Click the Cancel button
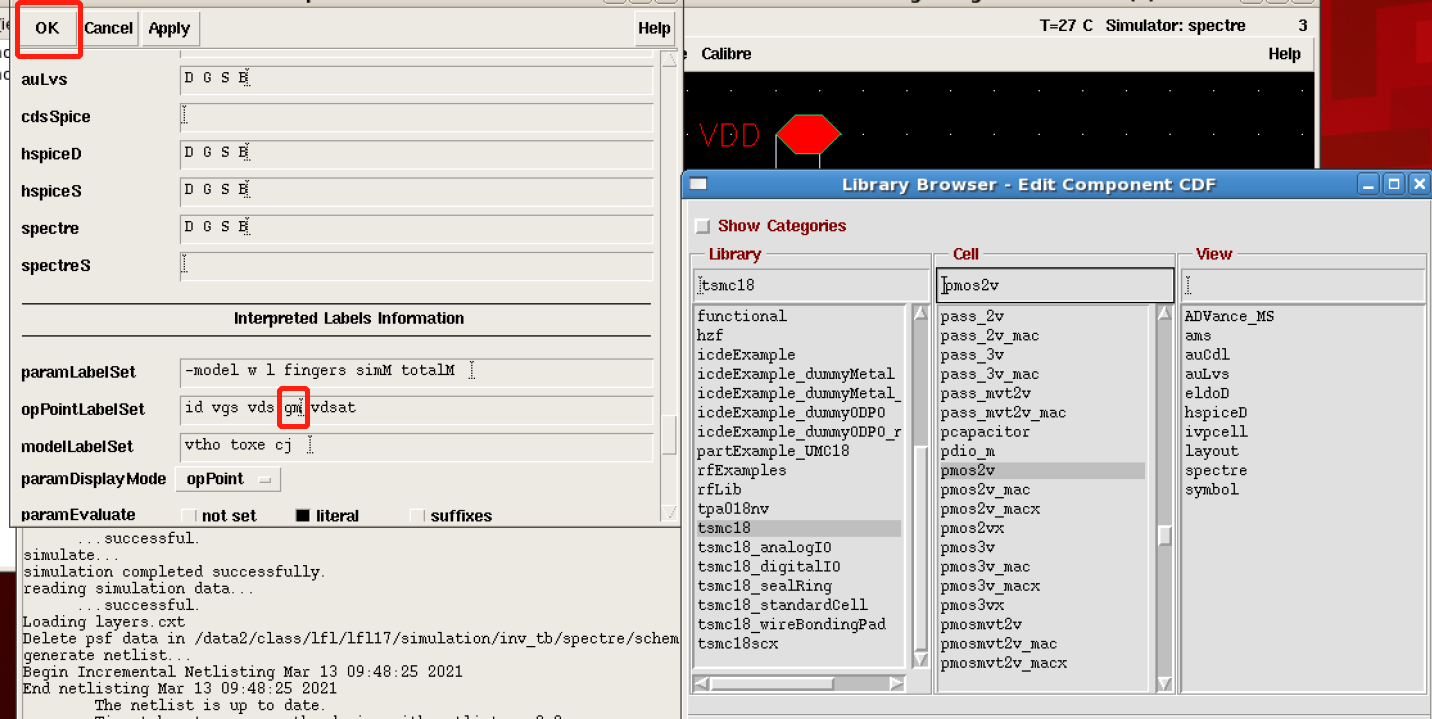The height and width of the screenshot is (719, 1432). (108, 28)
